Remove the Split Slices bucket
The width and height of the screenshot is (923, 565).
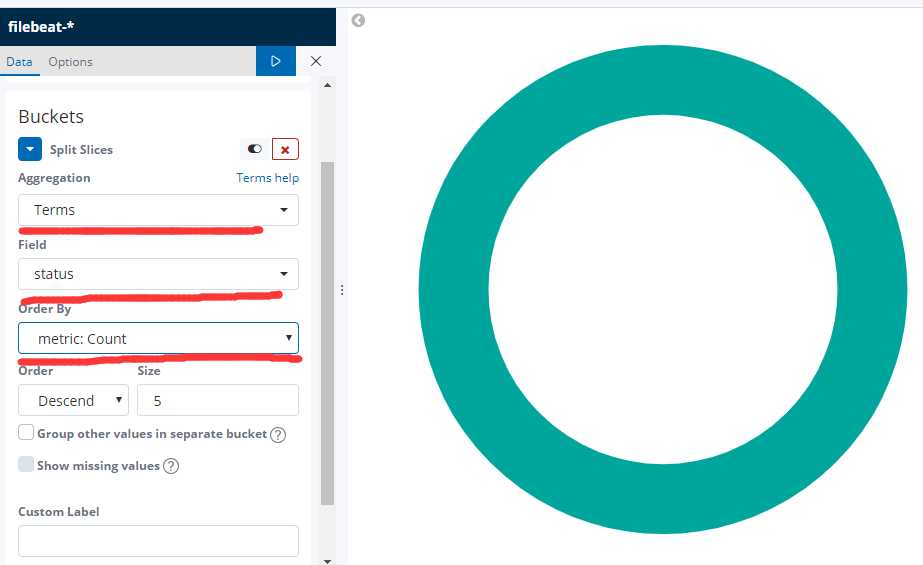pos(285,149)
